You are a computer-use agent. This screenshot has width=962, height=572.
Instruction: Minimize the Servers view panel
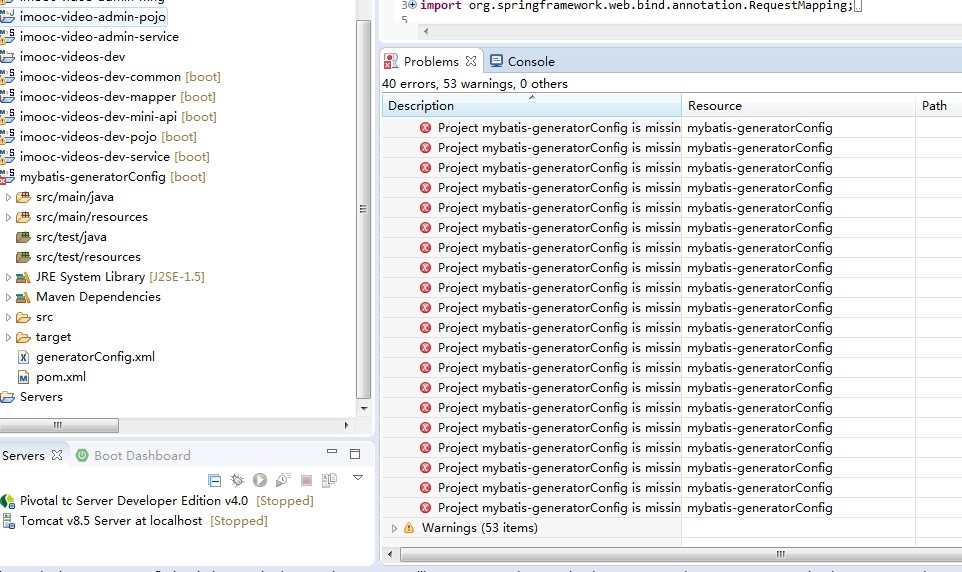click(x=332, y=451)
